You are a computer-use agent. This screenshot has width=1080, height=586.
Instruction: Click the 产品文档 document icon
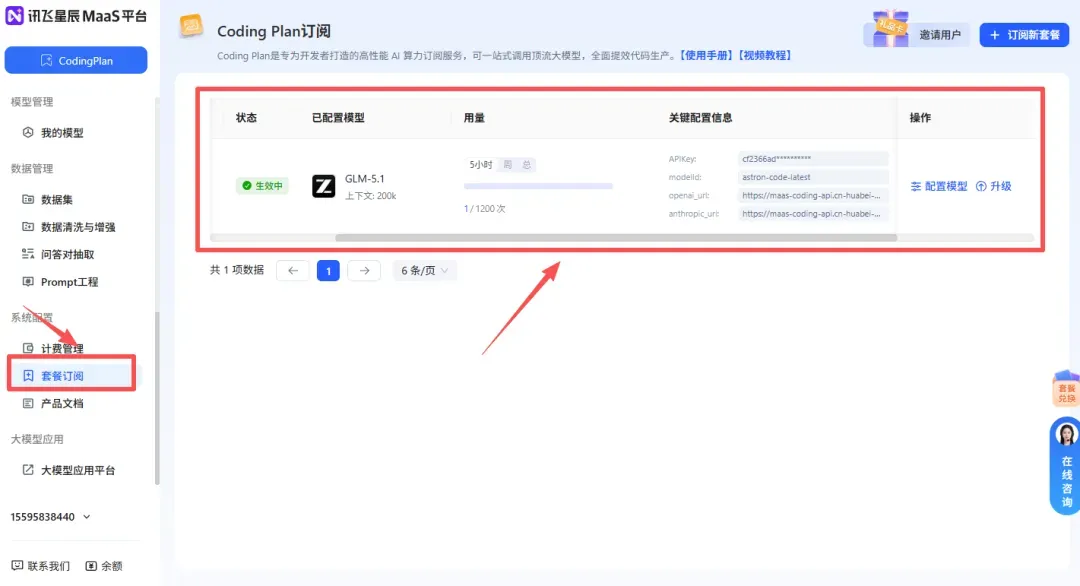tap(28, 403)
